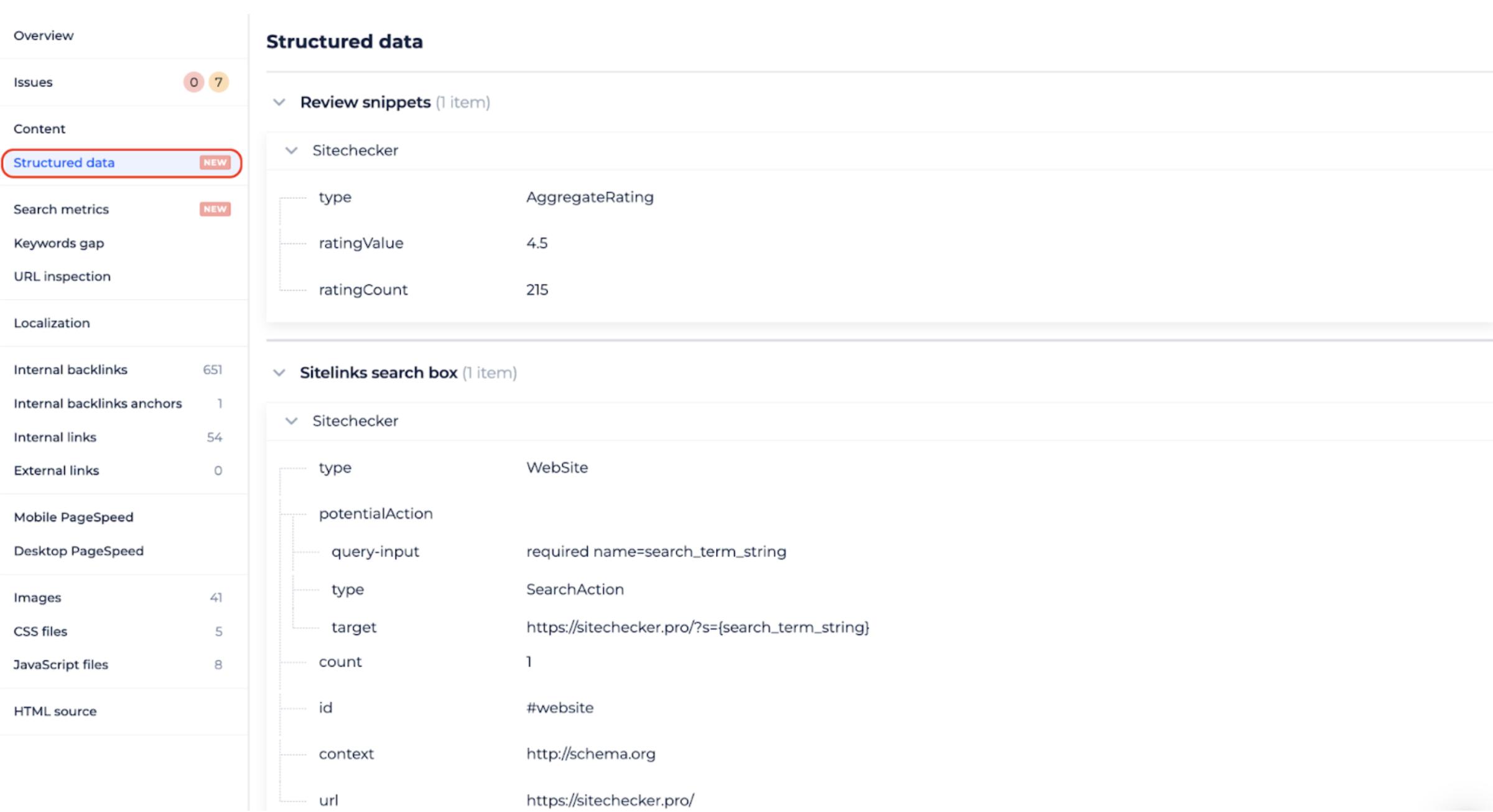Expand the Sitechecker review snippet item
Viewport: 1493px width, 812px height.
coord(290,150)
